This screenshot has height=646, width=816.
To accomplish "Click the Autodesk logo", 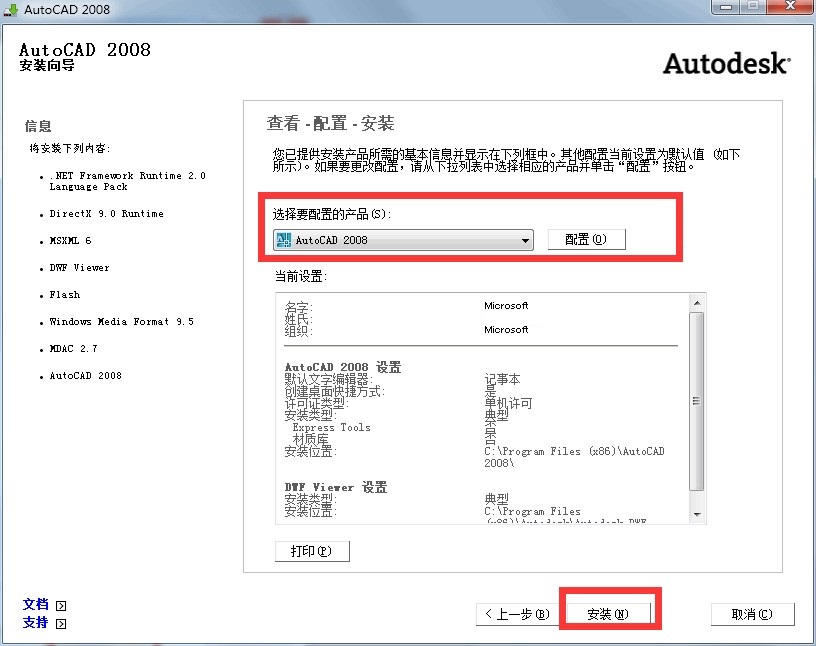I will pos(726,63).
